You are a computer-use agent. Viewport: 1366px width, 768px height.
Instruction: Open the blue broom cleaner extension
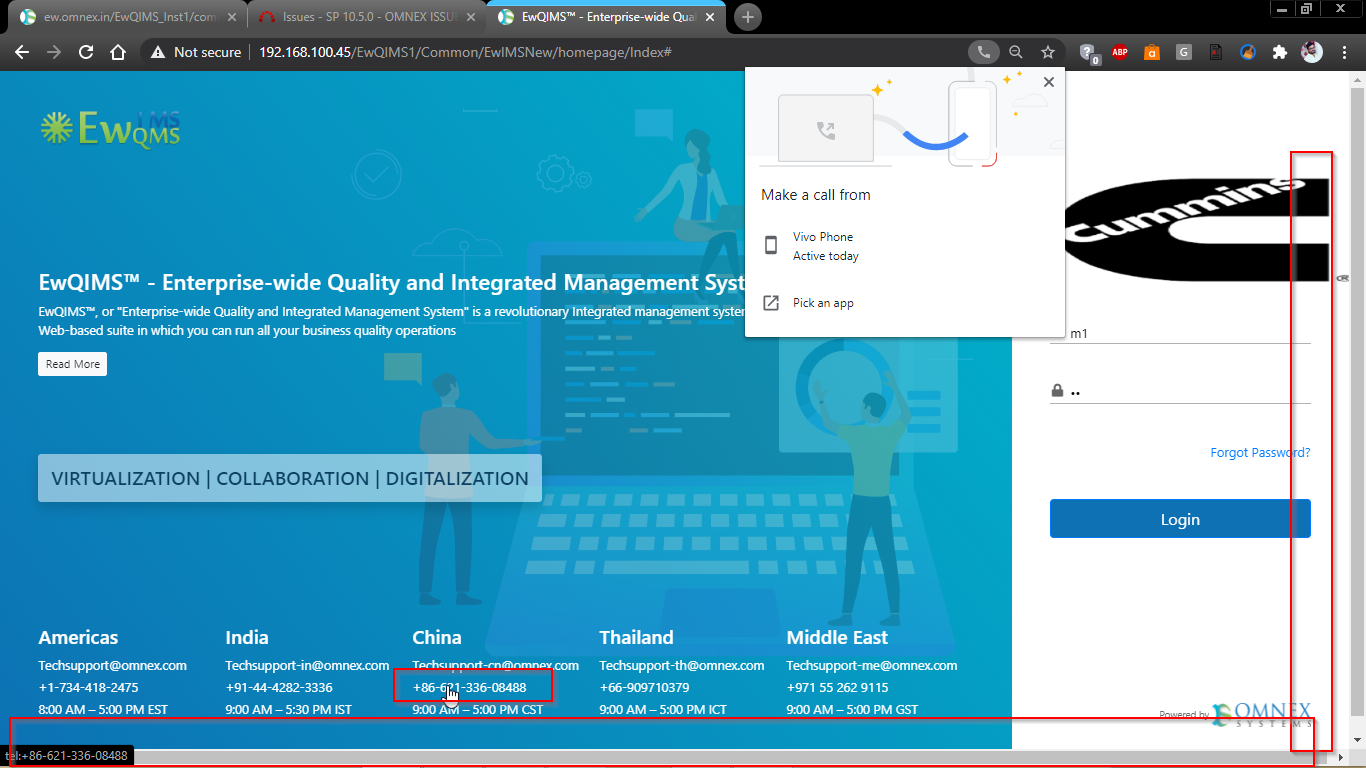(x=1248, y=52)
